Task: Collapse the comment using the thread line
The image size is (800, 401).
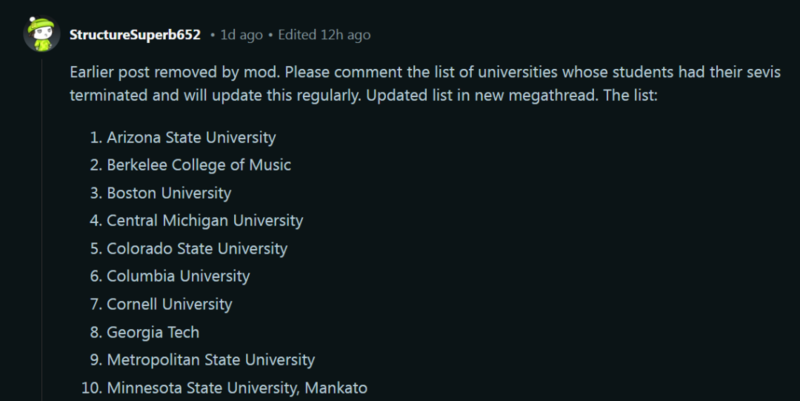Action: (x=42, y=230)
